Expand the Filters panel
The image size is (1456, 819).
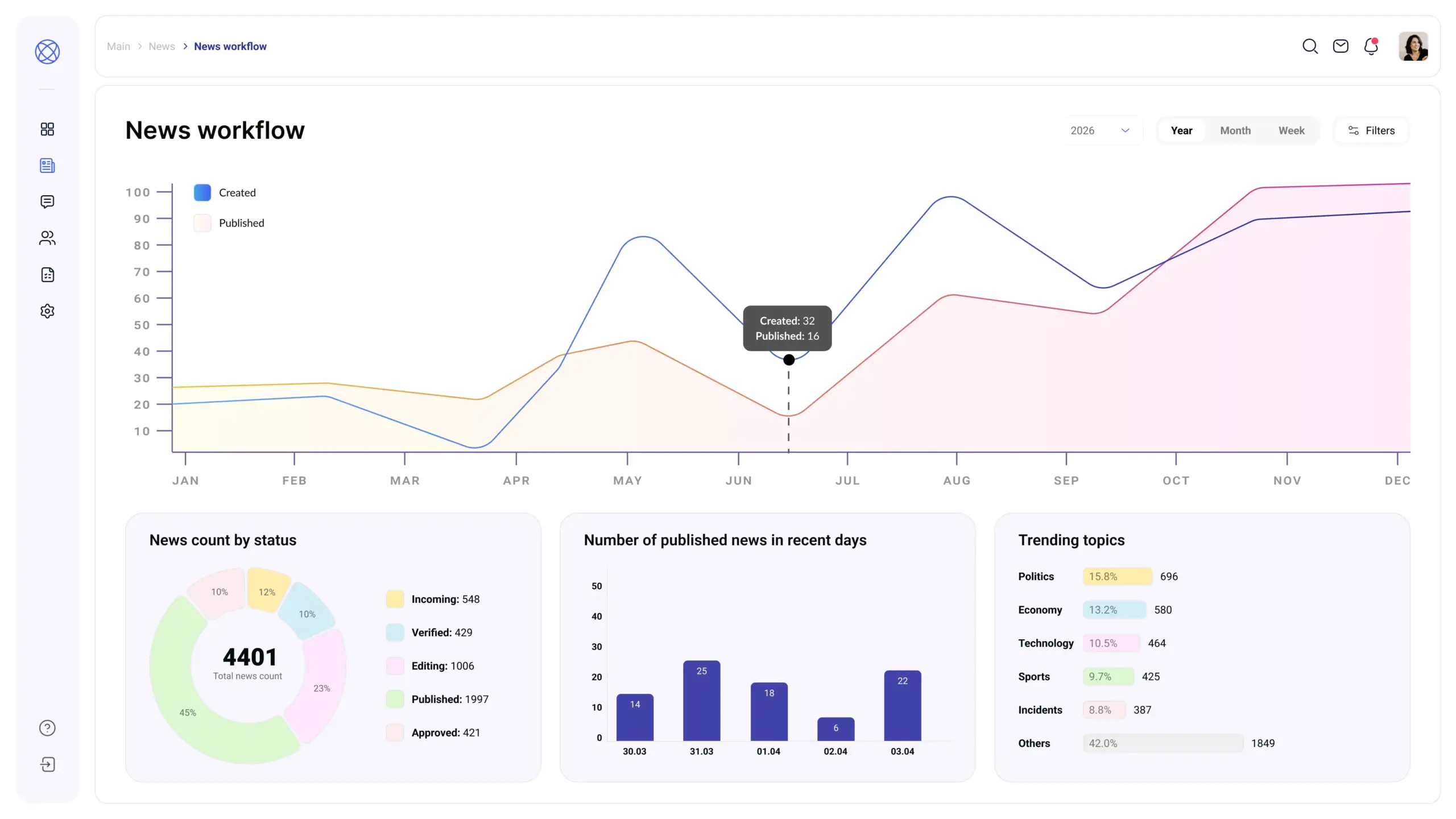point(1372,130)
